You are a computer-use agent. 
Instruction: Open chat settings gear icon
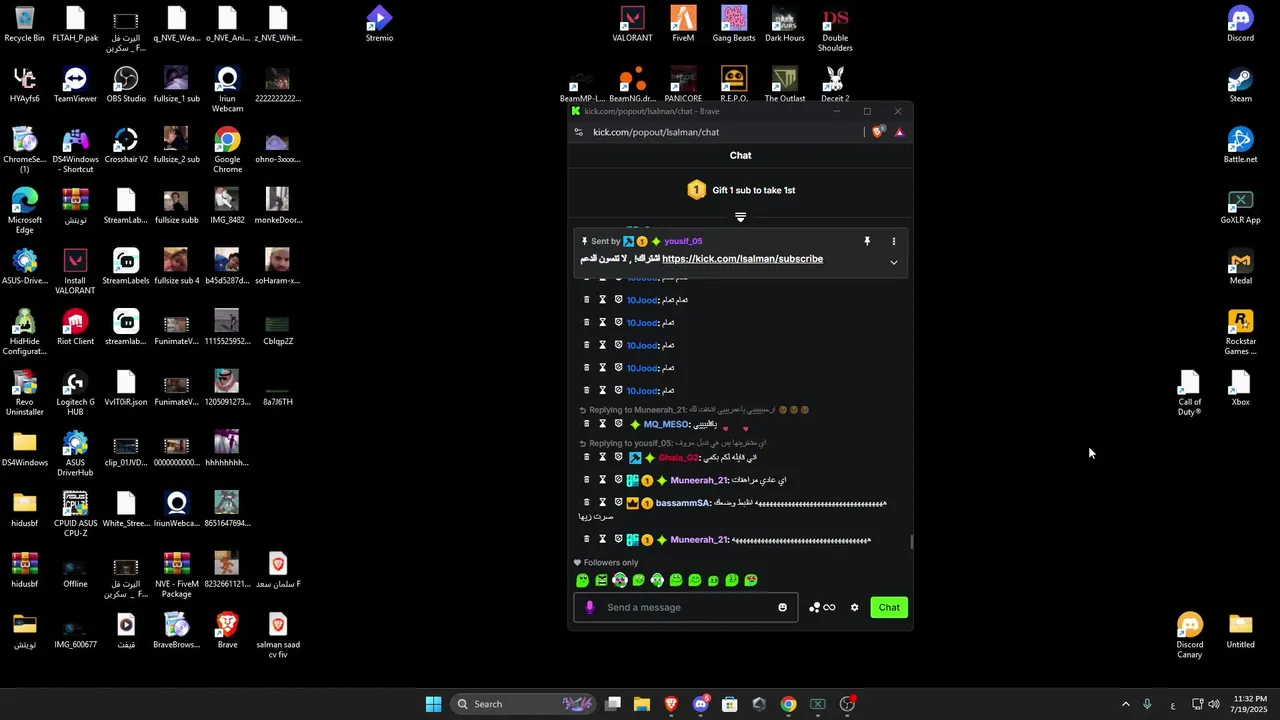tap(854, 607)
